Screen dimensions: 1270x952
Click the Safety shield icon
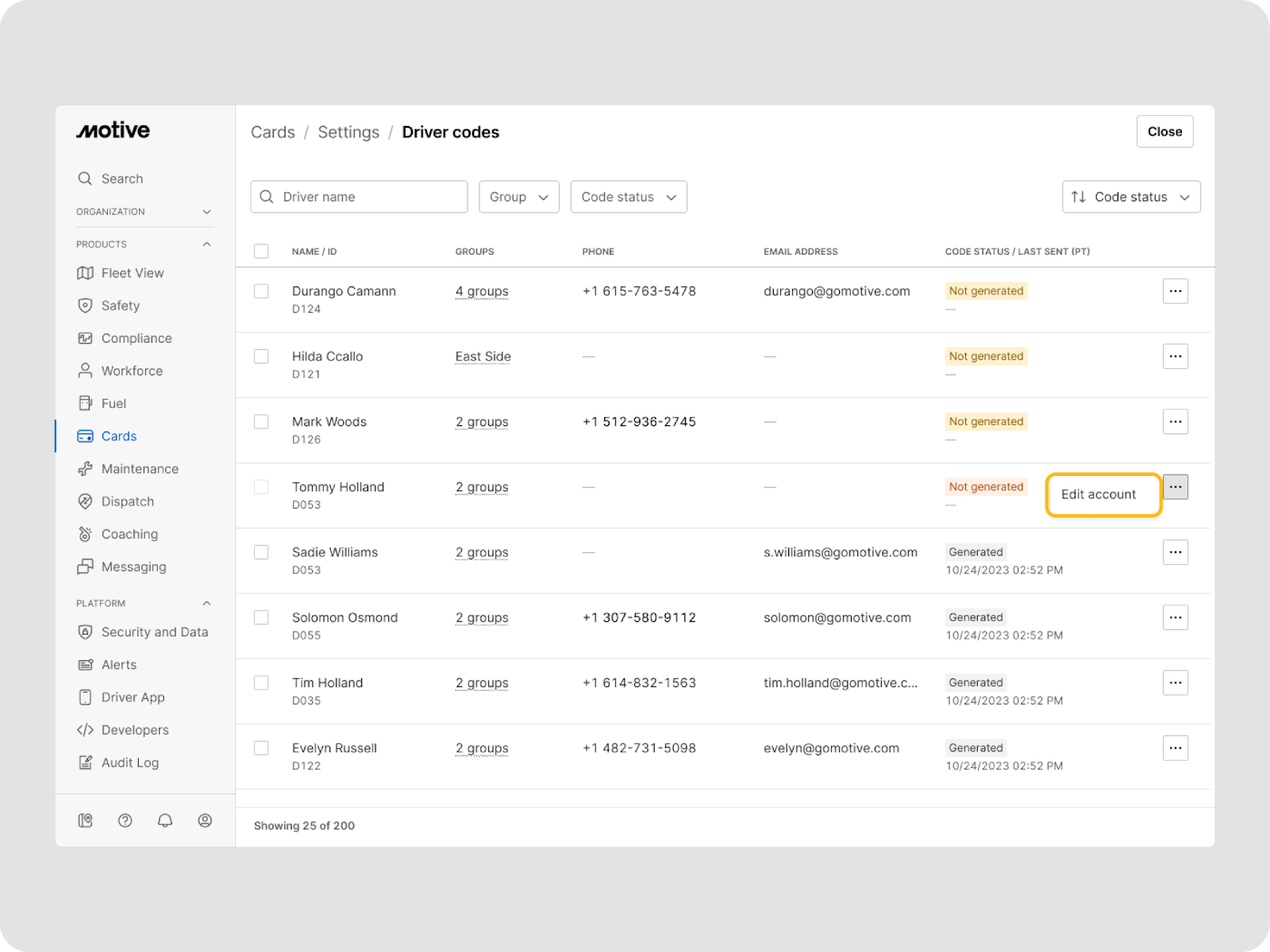click(x=85, y=305)
